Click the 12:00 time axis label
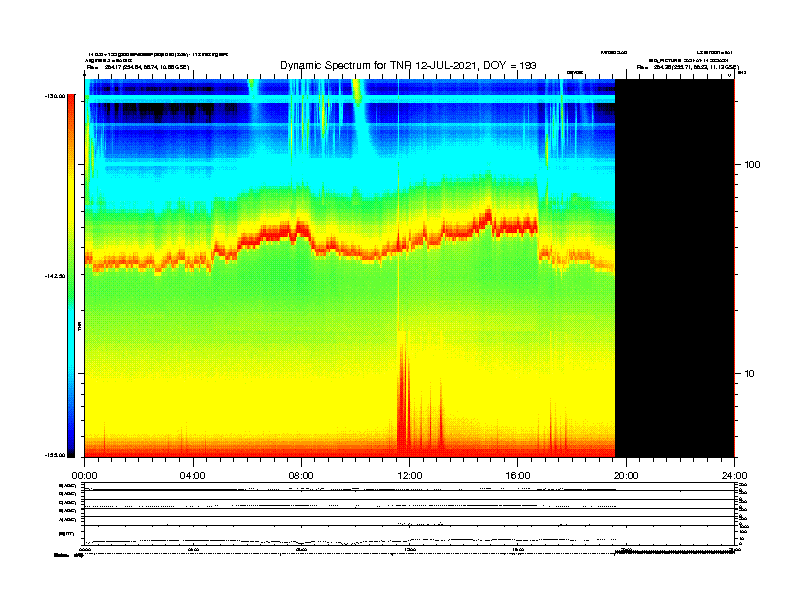The height and width of the screenshot is (612, 792). [x=410, y=476]
